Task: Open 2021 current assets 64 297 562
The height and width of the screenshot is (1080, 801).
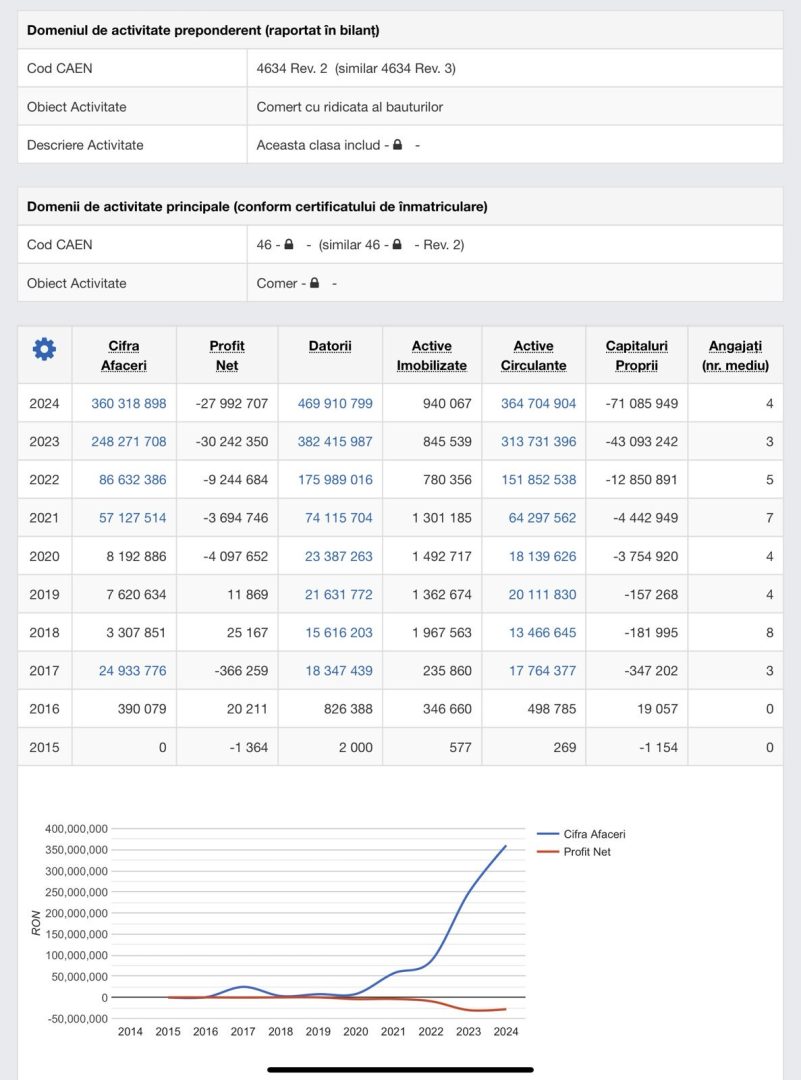Action: (x=542, y=518)
